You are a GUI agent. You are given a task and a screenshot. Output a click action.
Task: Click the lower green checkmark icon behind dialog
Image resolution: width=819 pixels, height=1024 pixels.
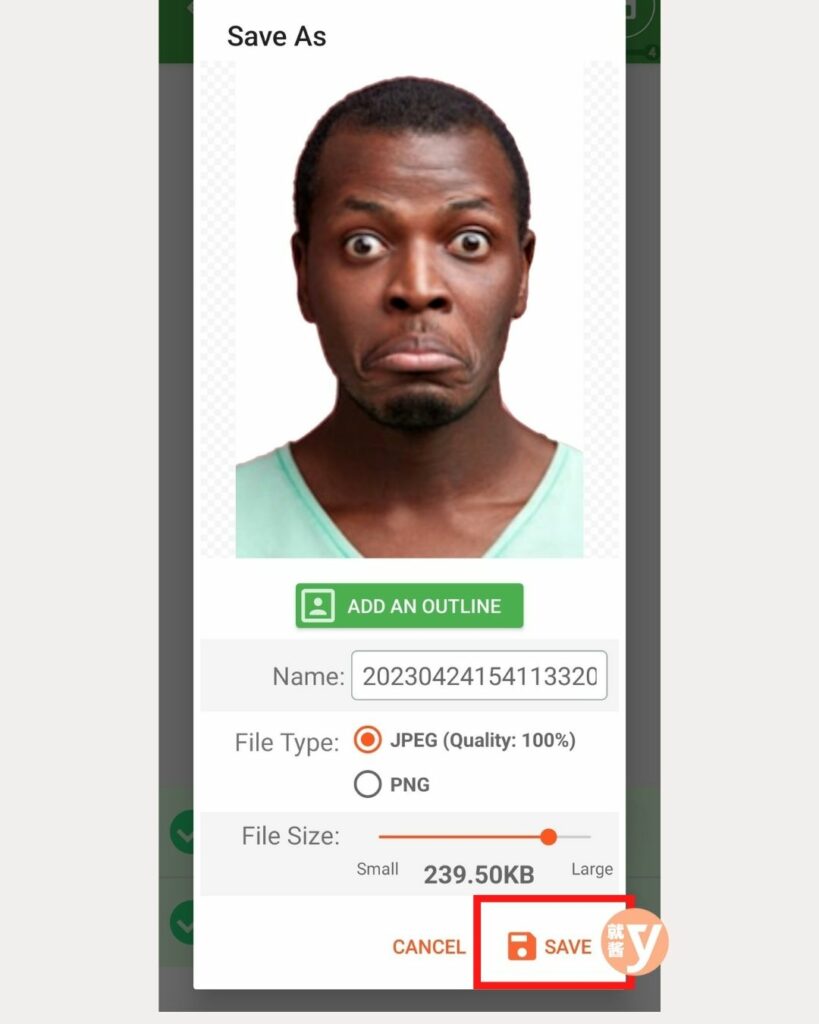tap(182, 923)
